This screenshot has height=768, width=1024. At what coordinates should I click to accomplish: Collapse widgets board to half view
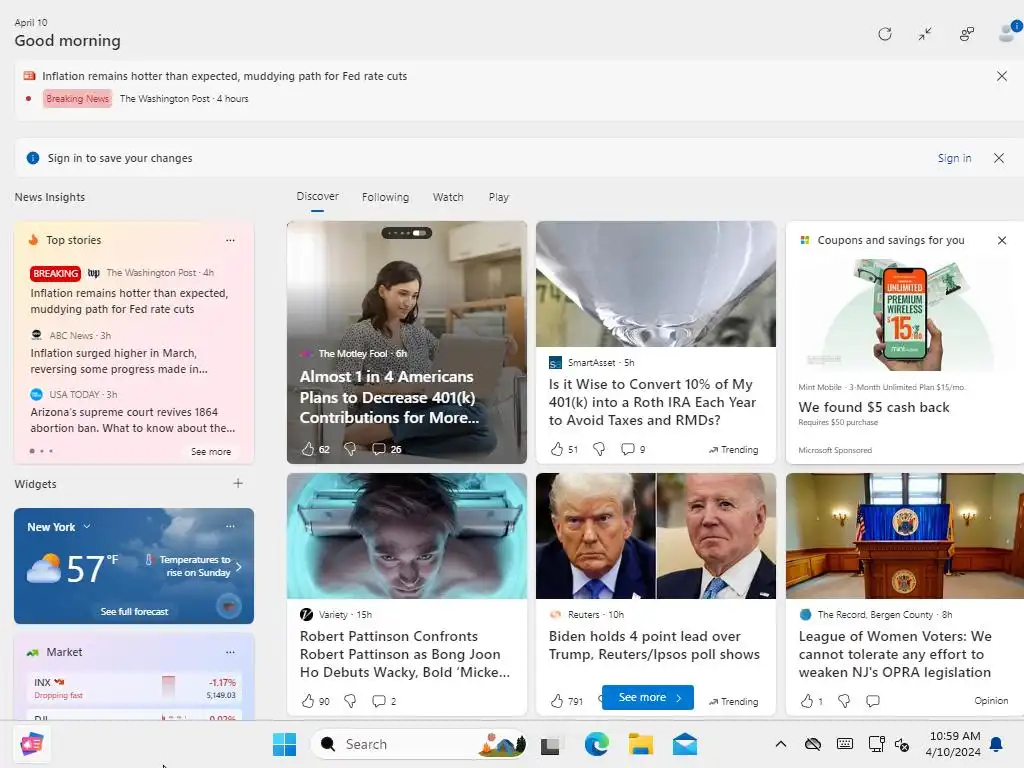click(925, 34)
